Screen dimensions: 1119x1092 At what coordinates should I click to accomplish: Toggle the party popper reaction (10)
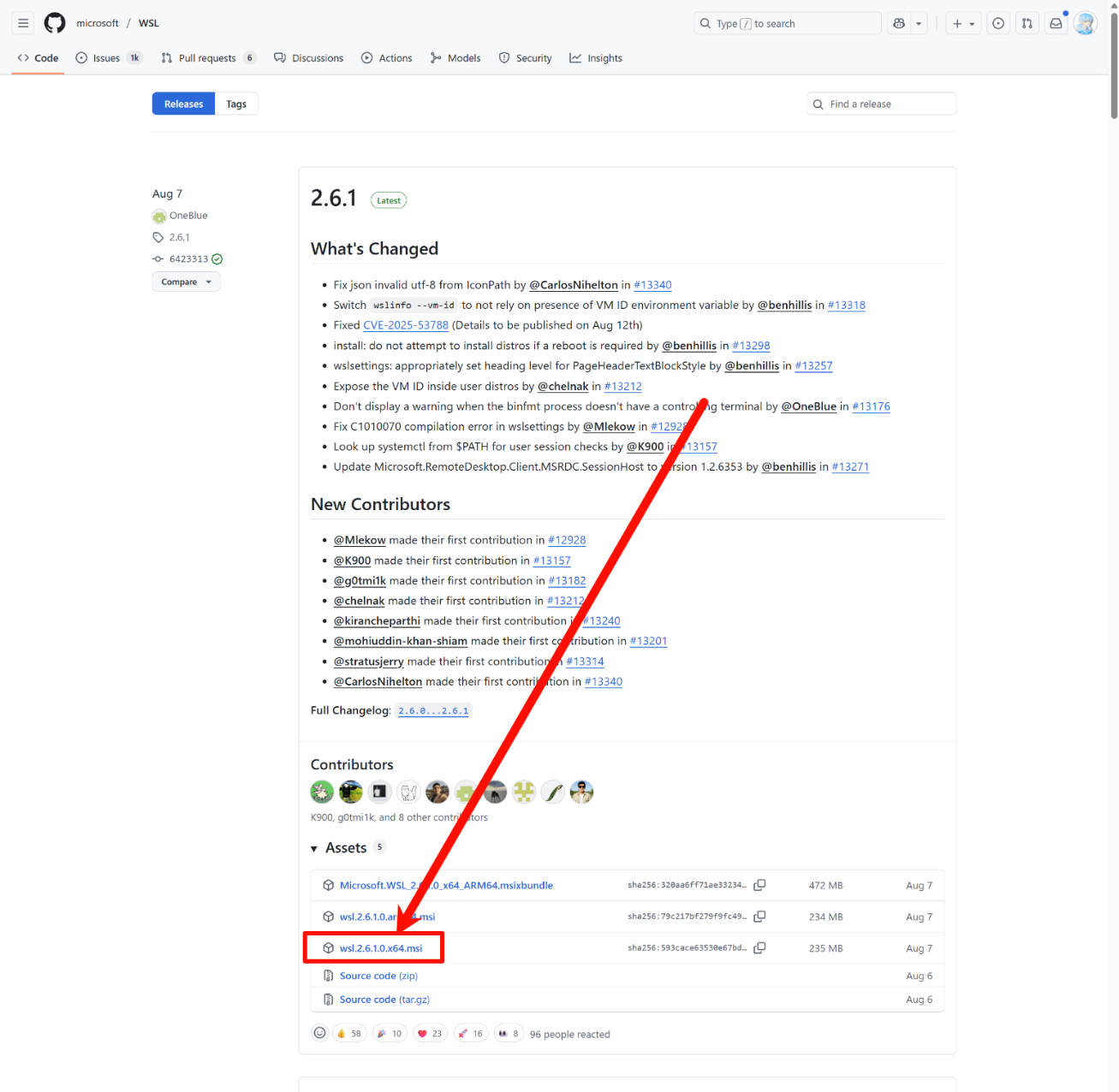coord(390,1033)
